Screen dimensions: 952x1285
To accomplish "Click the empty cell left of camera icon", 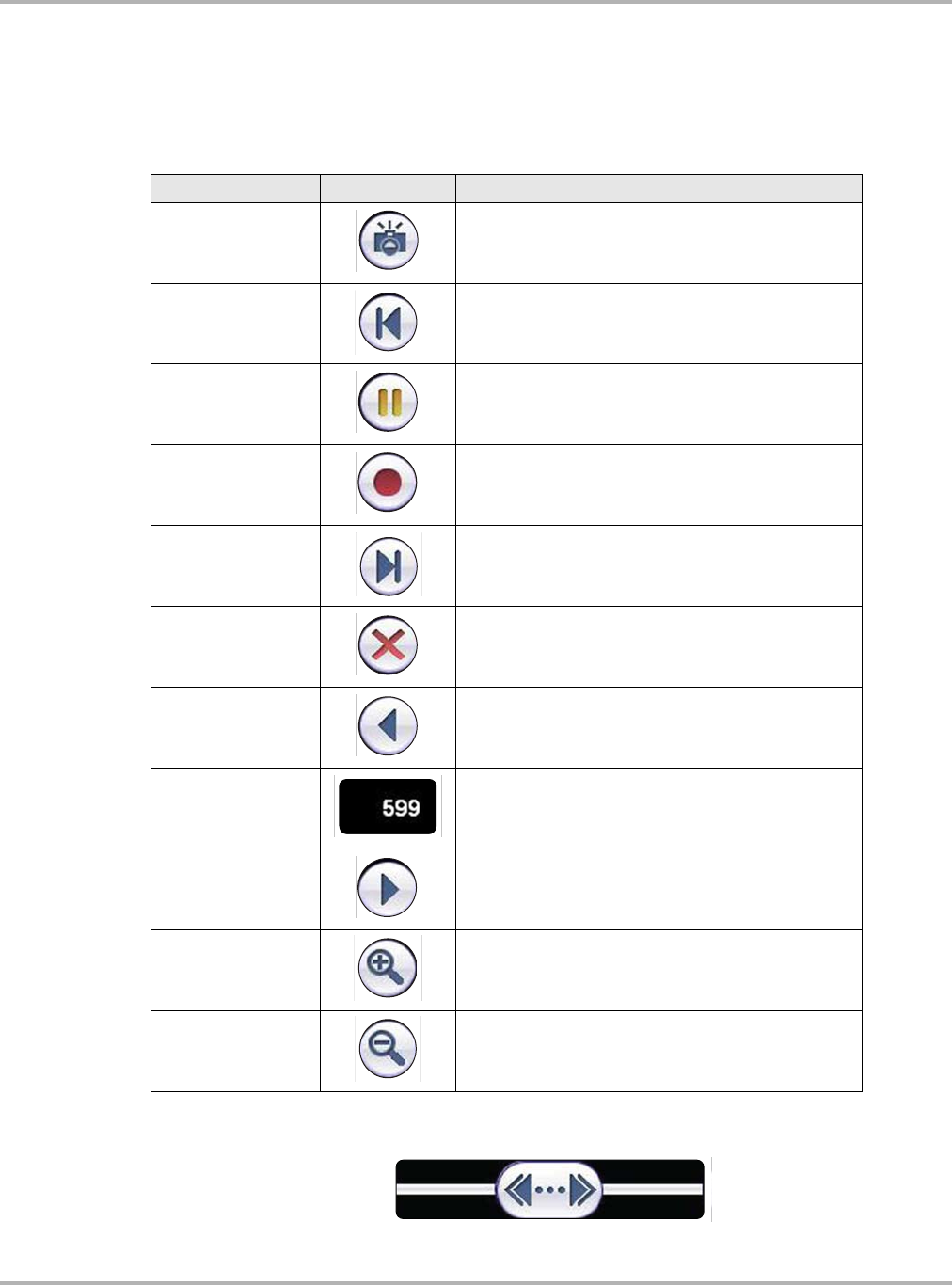I will (x=235, y=243).
